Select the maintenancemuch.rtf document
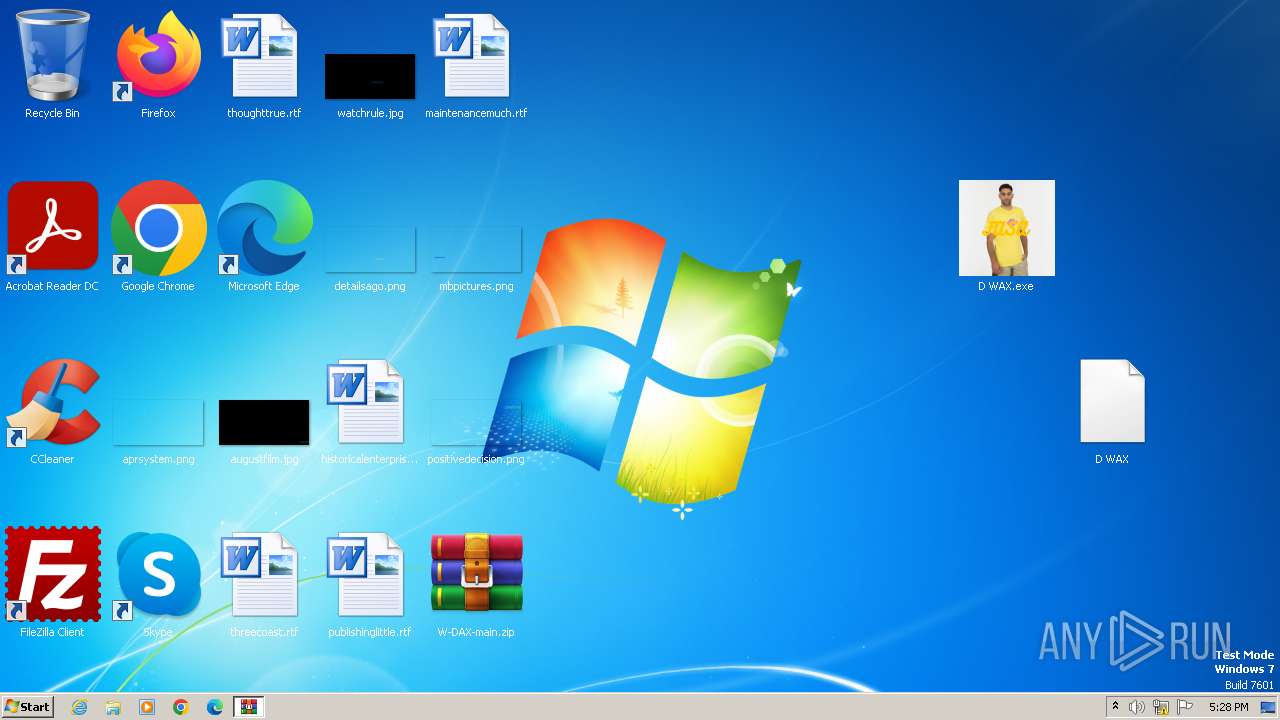Image resolution: width=1280 pixels, height=720 pixels. [476, 65]
